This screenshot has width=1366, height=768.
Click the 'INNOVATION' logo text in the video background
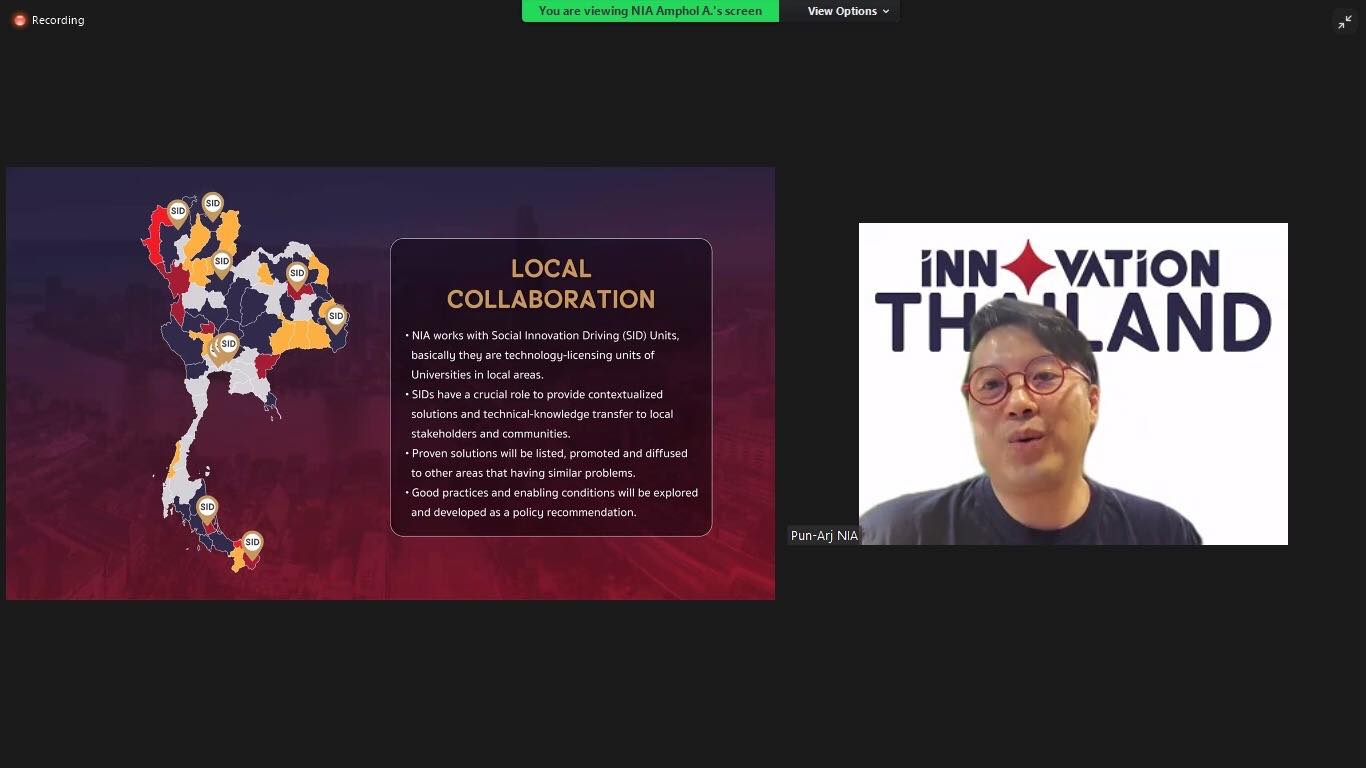click(1070, 268)
